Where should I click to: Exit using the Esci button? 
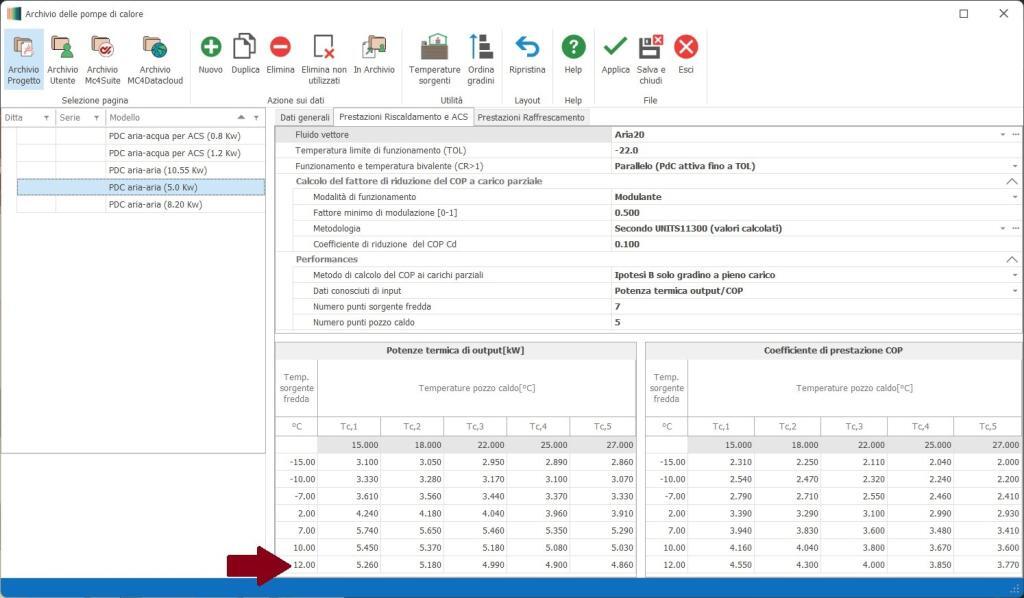point(686,55)
